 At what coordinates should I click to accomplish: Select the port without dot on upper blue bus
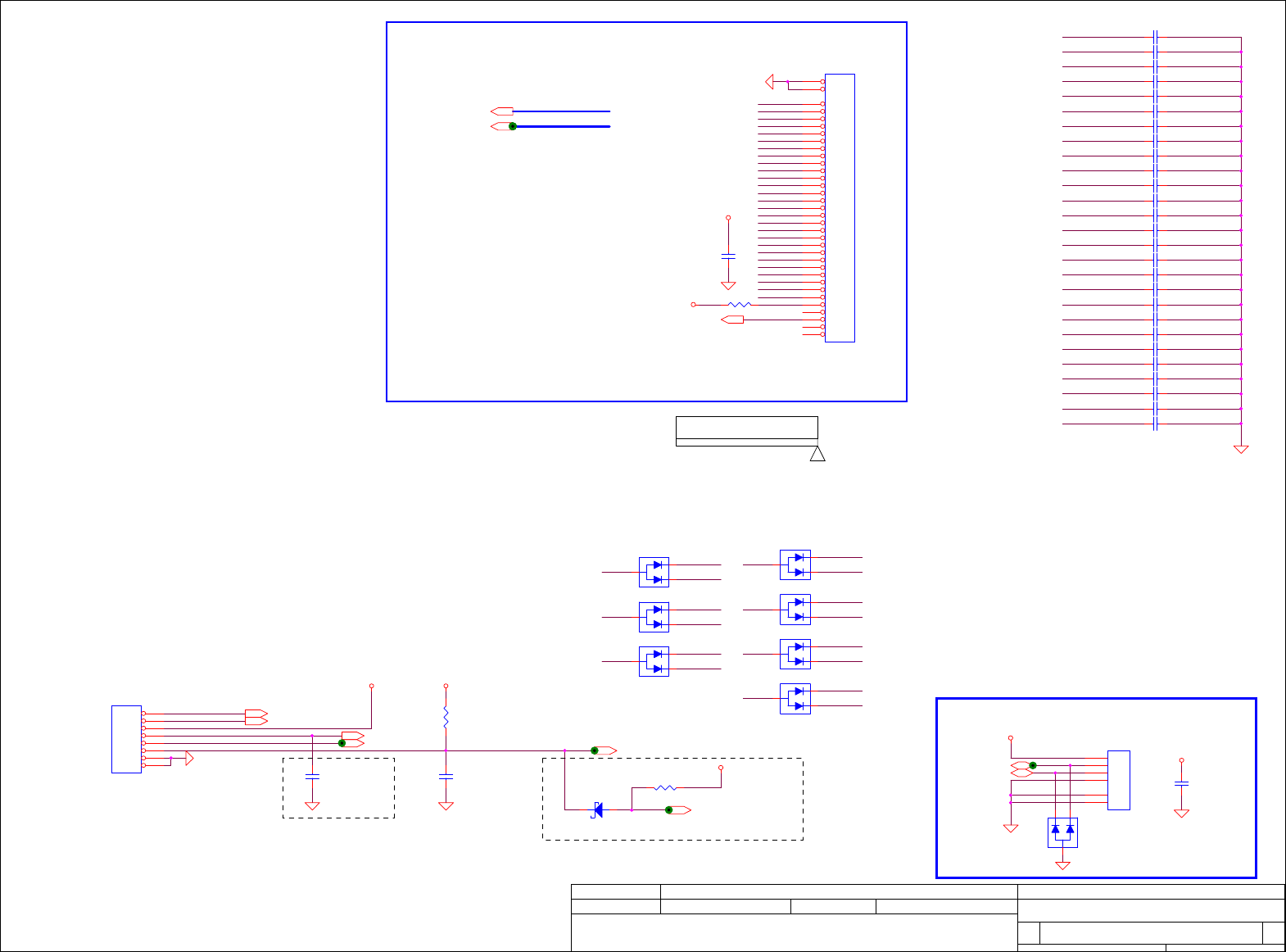(502, 111)
